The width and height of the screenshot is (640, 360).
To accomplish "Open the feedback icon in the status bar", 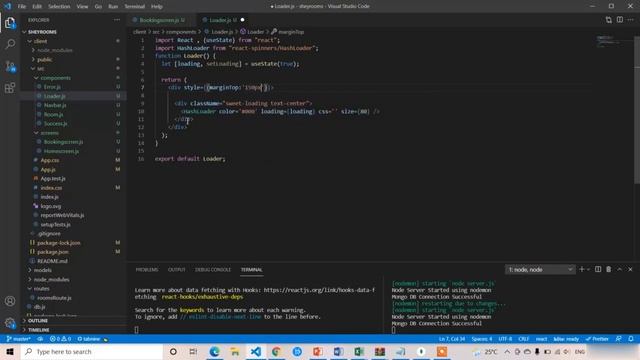I will (x=619, y=339).
